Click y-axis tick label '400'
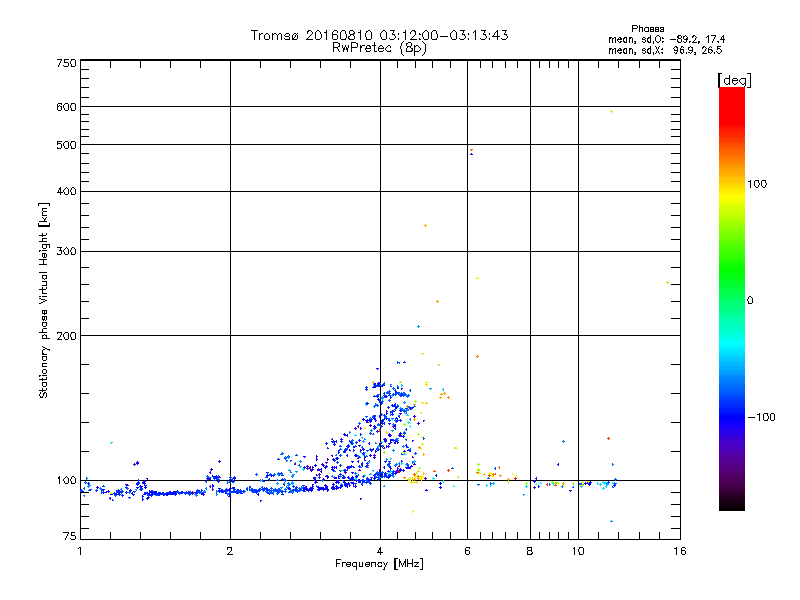Image resolution: width=800 pixels, height=600 pixels. [66, 191]
